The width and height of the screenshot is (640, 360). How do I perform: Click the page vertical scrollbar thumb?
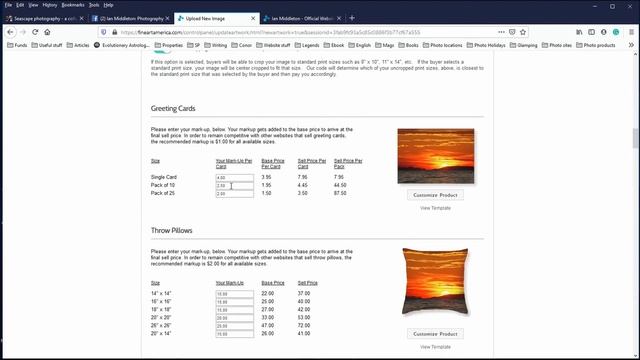[x=636, y=138]
